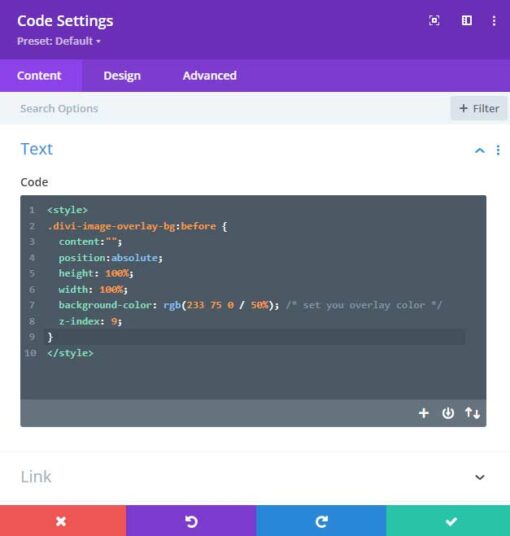This screenshot has width=510, height=536.
Task: Expand the Link section
Action: coord(253,477)
